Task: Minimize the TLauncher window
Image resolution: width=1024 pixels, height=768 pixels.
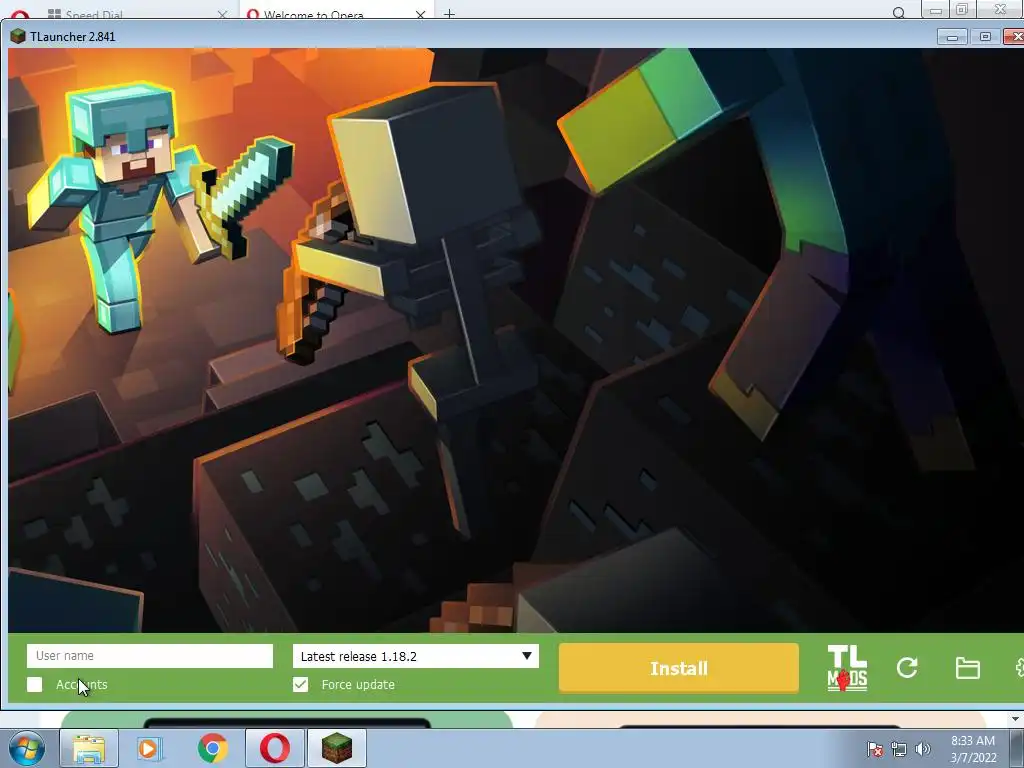Action: point(952,37)
